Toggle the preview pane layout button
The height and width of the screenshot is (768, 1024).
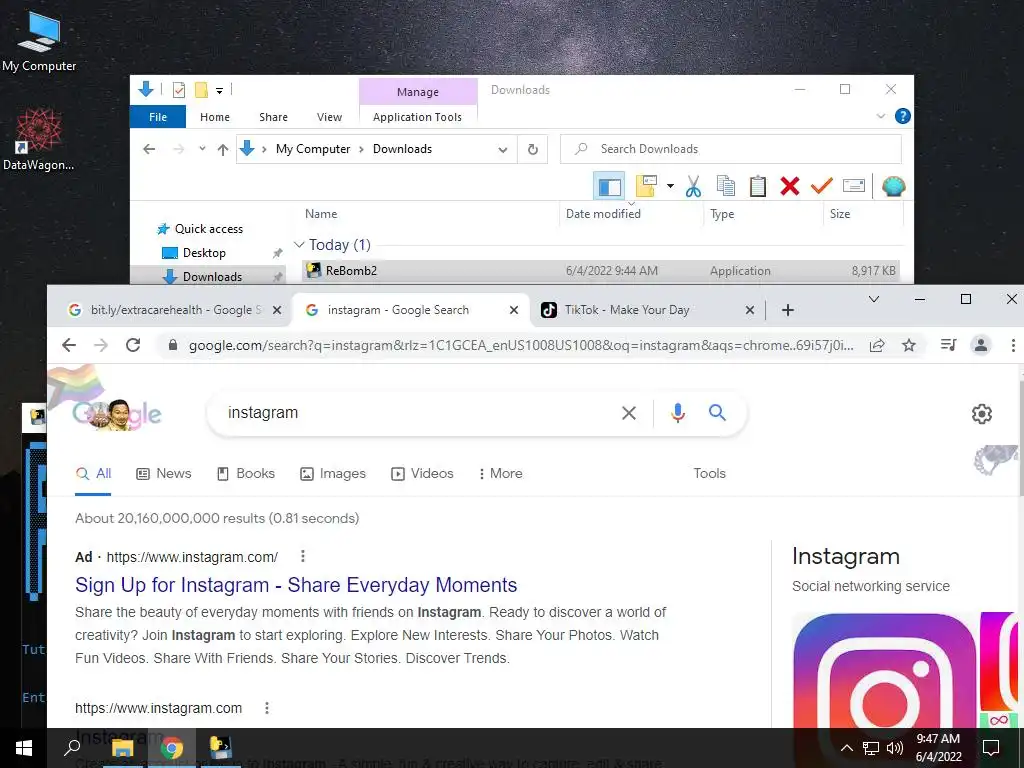click(609, 187)
